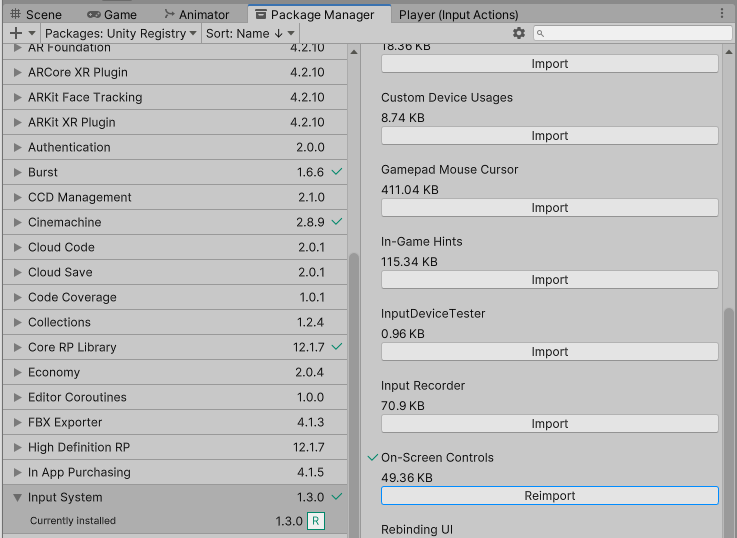This screenshot has width=737, height=538.
Task: Open the Player (Input Actions) tab
Action: [x=459, y=15]
